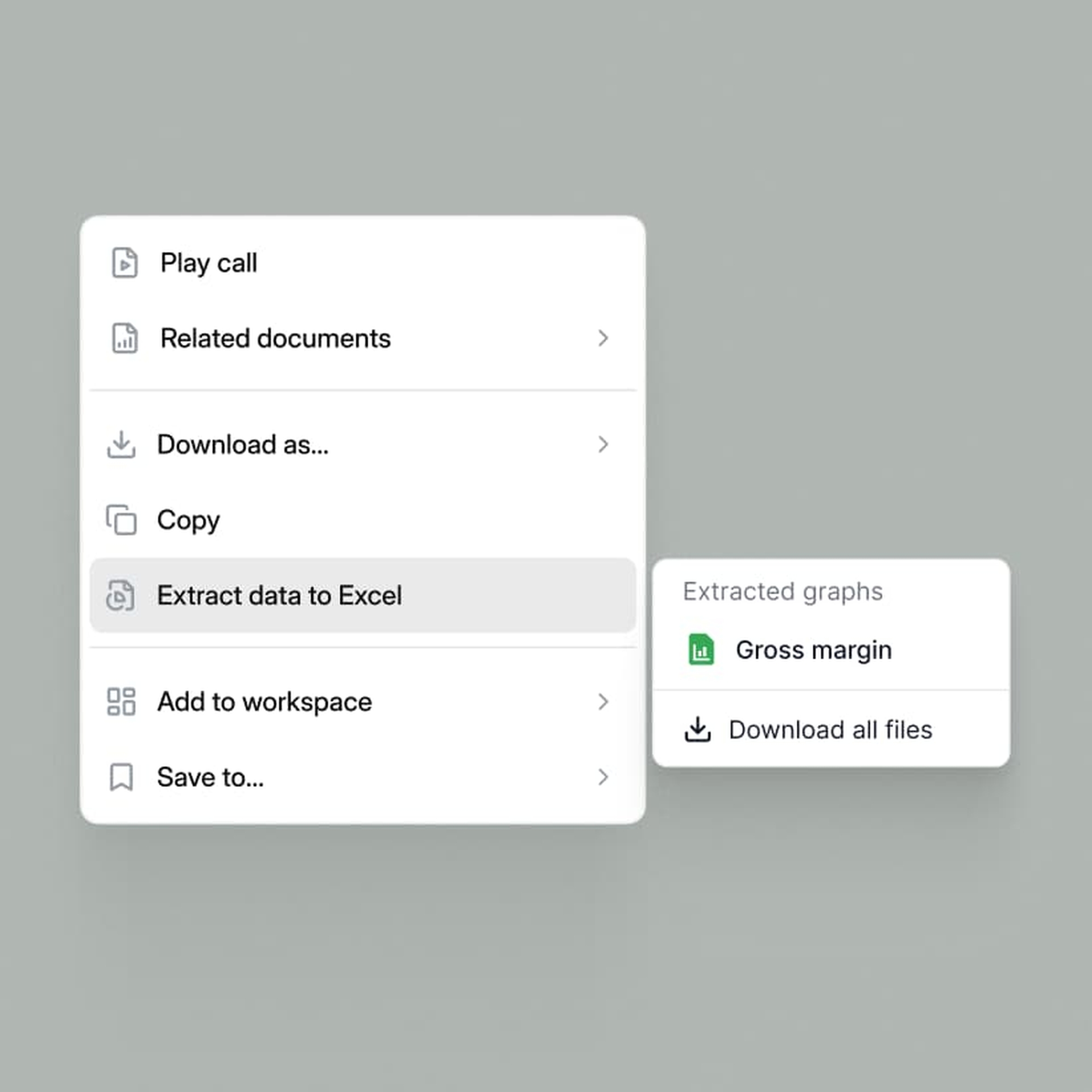1092x1092 pixels.
Task: Click the green Gross margin spreadsheet icon
Action: coord(701,650)
